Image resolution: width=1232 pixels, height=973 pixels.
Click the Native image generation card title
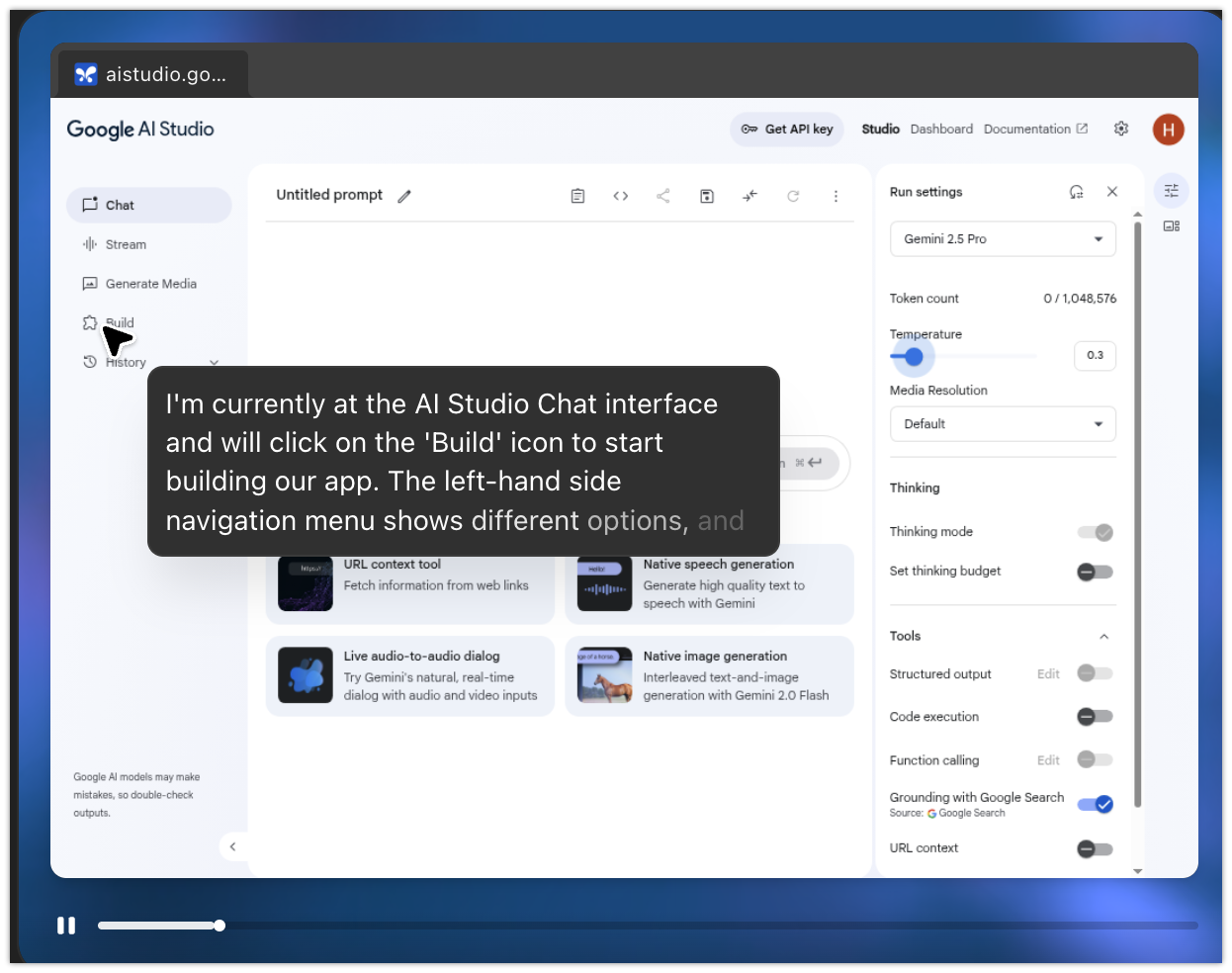click(x=715, y=656)
